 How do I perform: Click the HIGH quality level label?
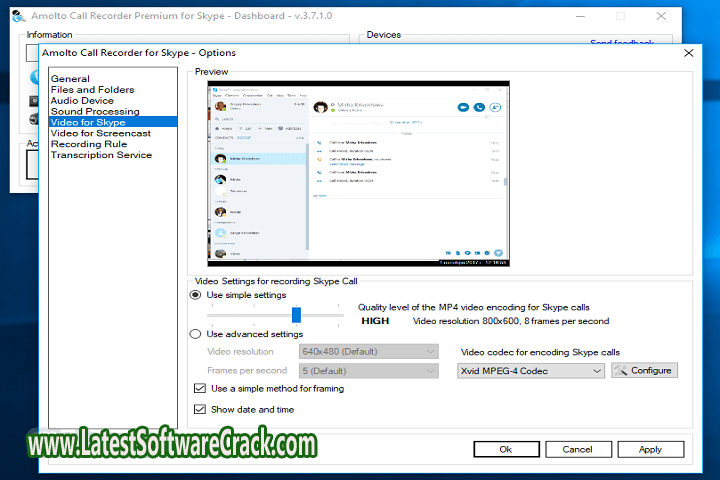375,321
